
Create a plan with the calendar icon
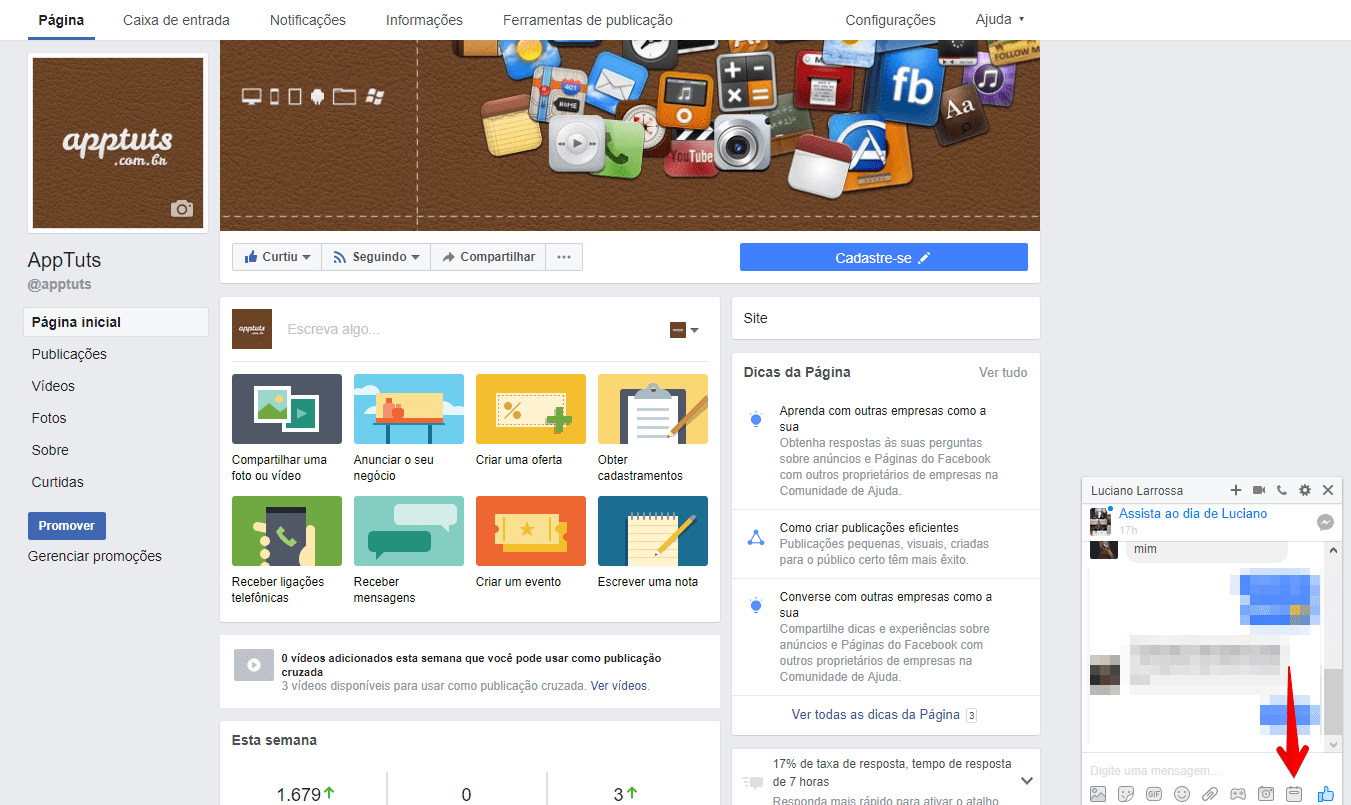click(x=1294, y=794)
